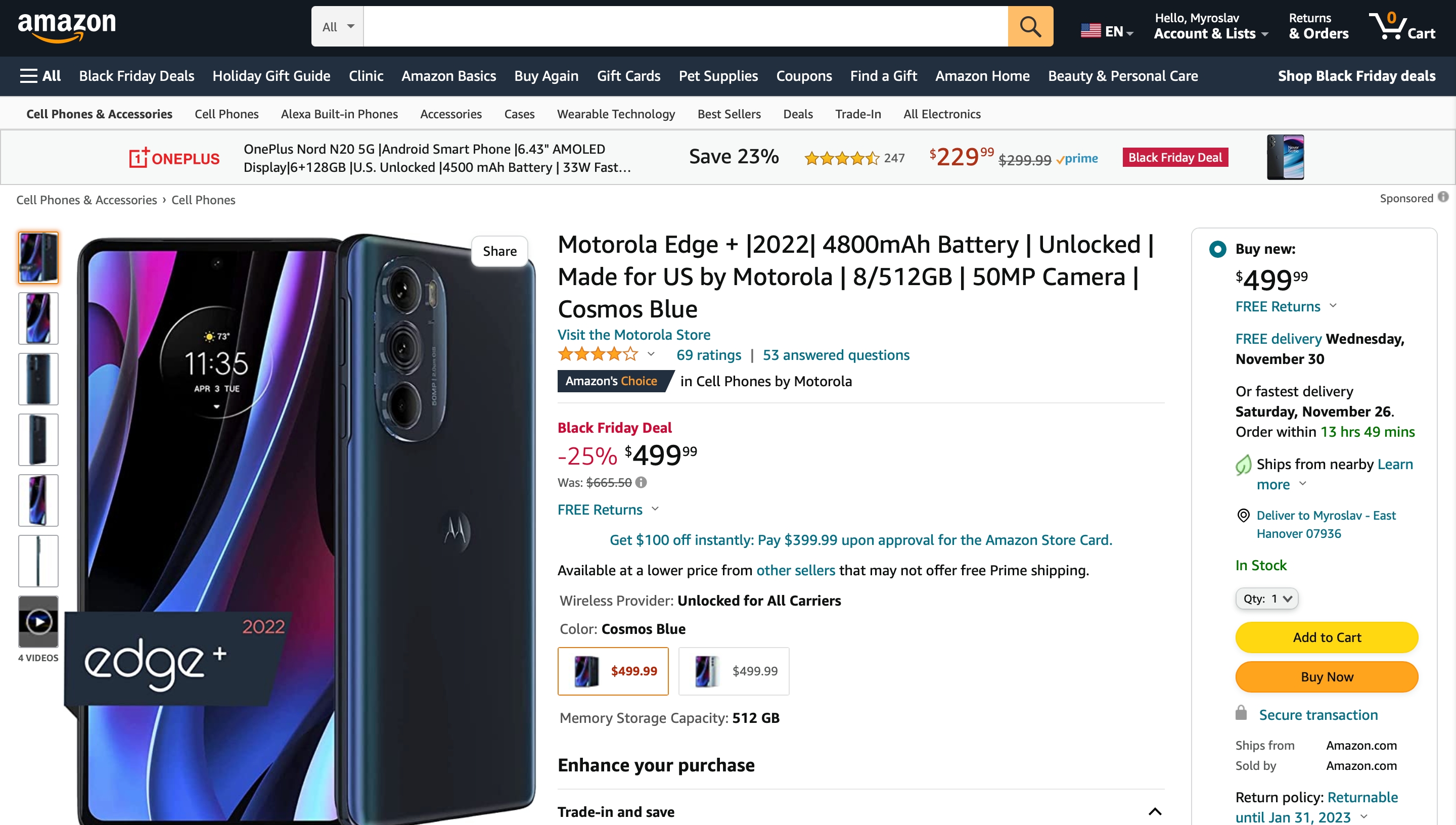Image resolution: width=1456 pixels, height=825 pixels.
Task: Visit the Motorola Store link
Action: 633,335
